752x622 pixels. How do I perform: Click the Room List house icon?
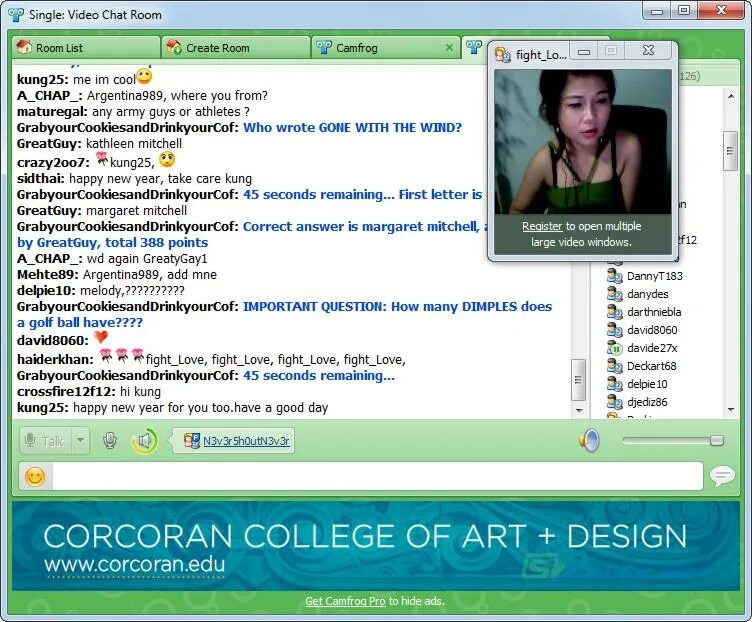[x=24, y=47]
